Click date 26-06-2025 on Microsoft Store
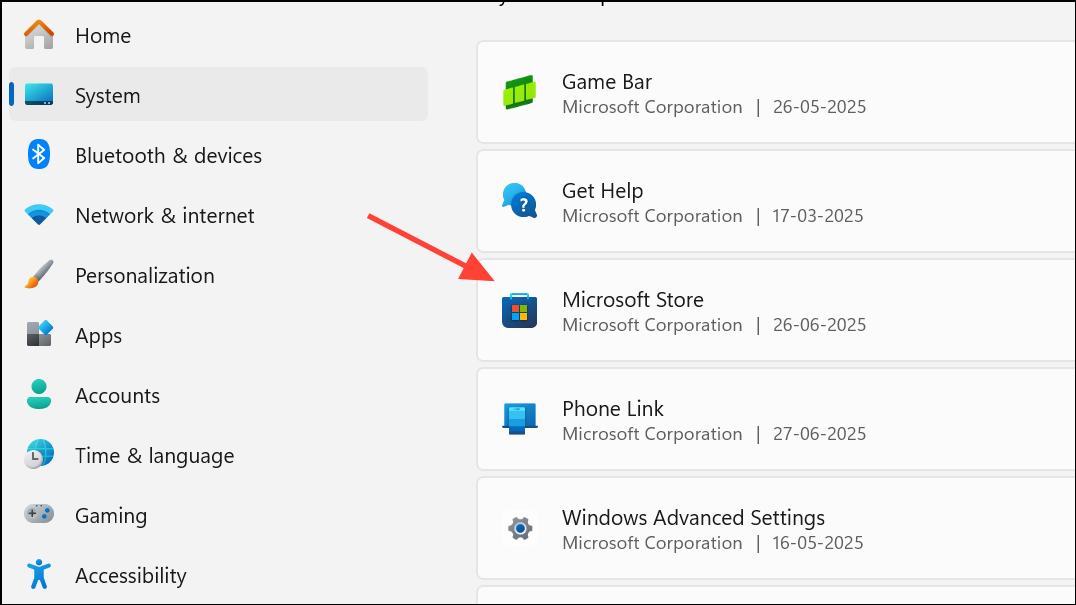 [819, 325]
